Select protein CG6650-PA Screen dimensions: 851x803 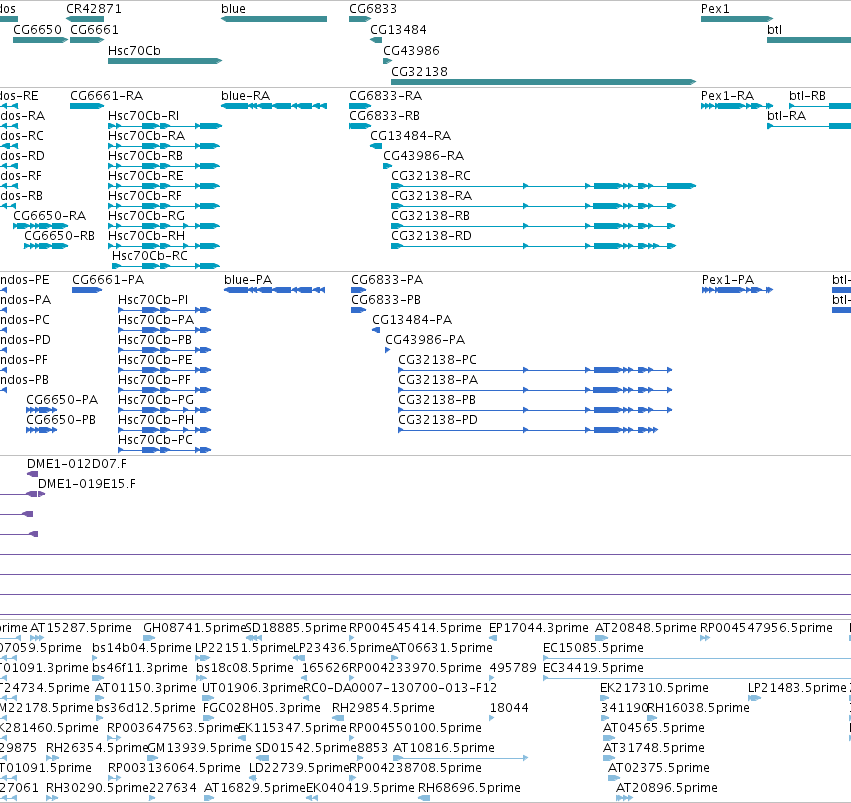click(62, 400)
